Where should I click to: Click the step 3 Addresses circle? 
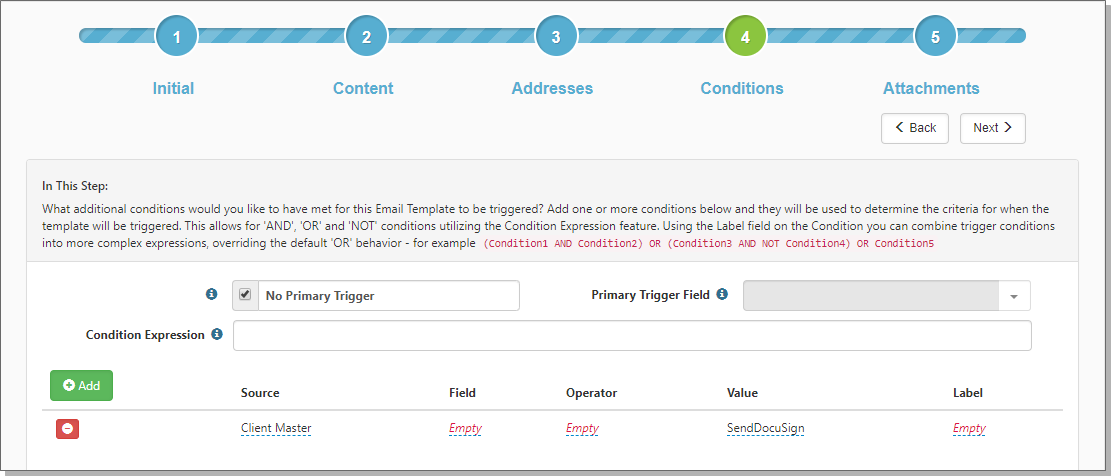tap(556, 35)
